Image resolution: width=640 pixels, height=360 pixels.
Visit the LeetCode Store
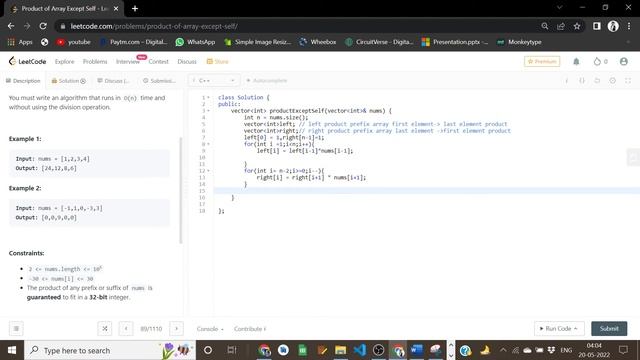(x=217, y=61)
